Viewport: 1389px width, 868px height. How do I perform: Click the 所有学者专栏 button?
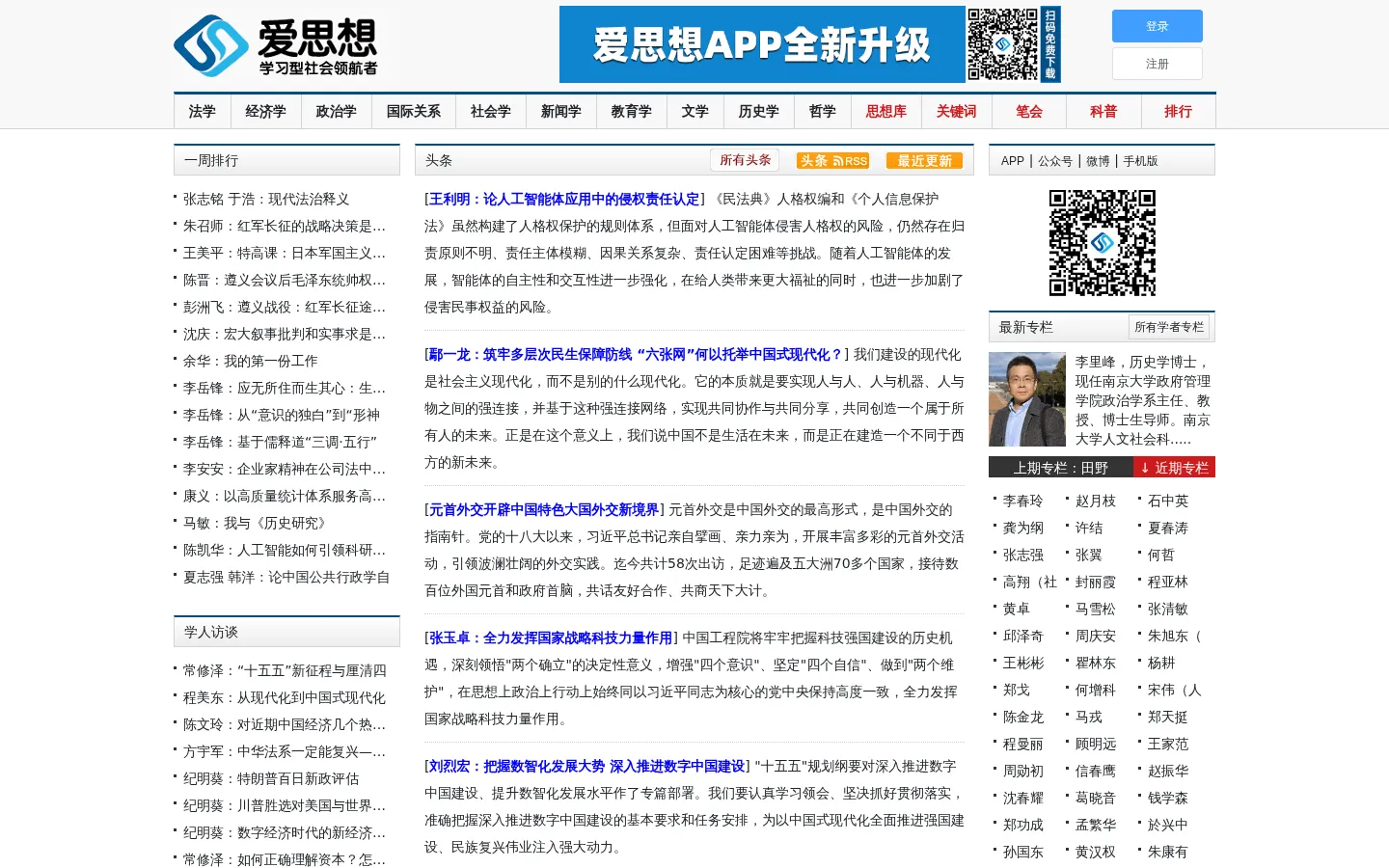(x=1169, y=327)
